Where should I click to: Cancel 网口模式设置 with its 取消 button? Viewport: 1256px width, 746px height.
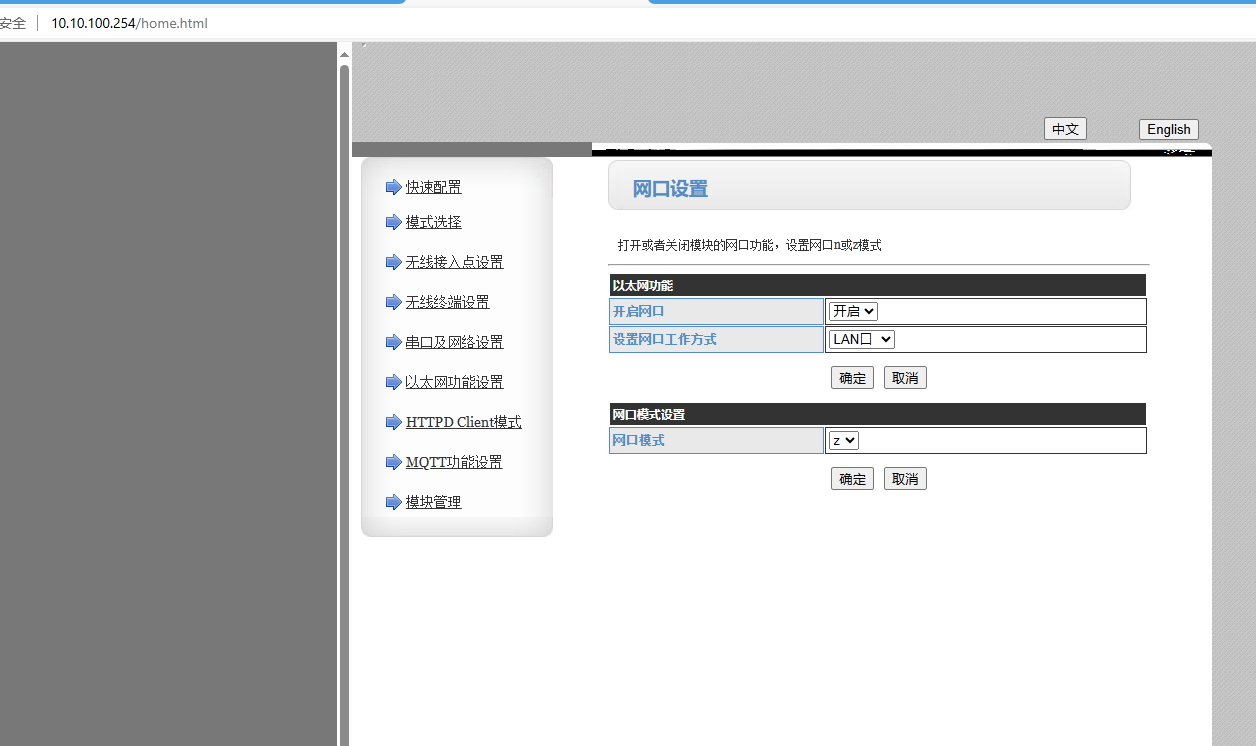click(905, 479)
